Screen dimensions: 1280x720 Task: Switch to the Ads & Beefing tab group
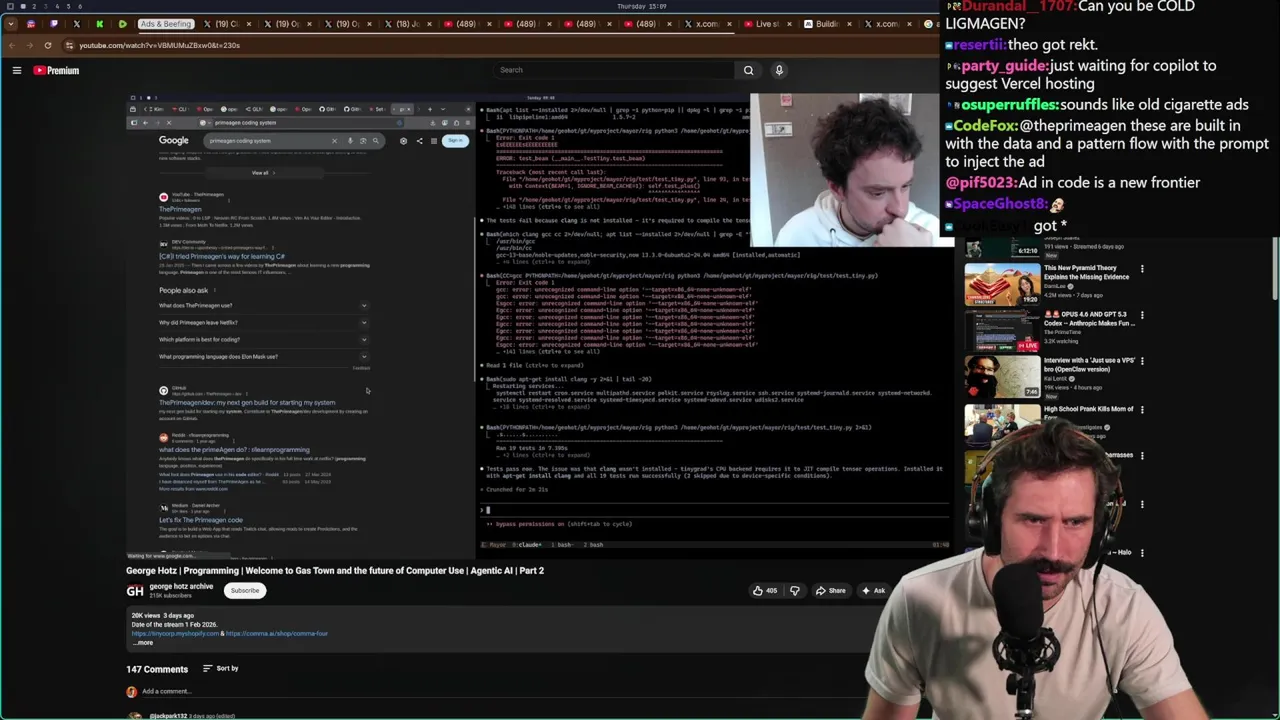pos(165,24)
